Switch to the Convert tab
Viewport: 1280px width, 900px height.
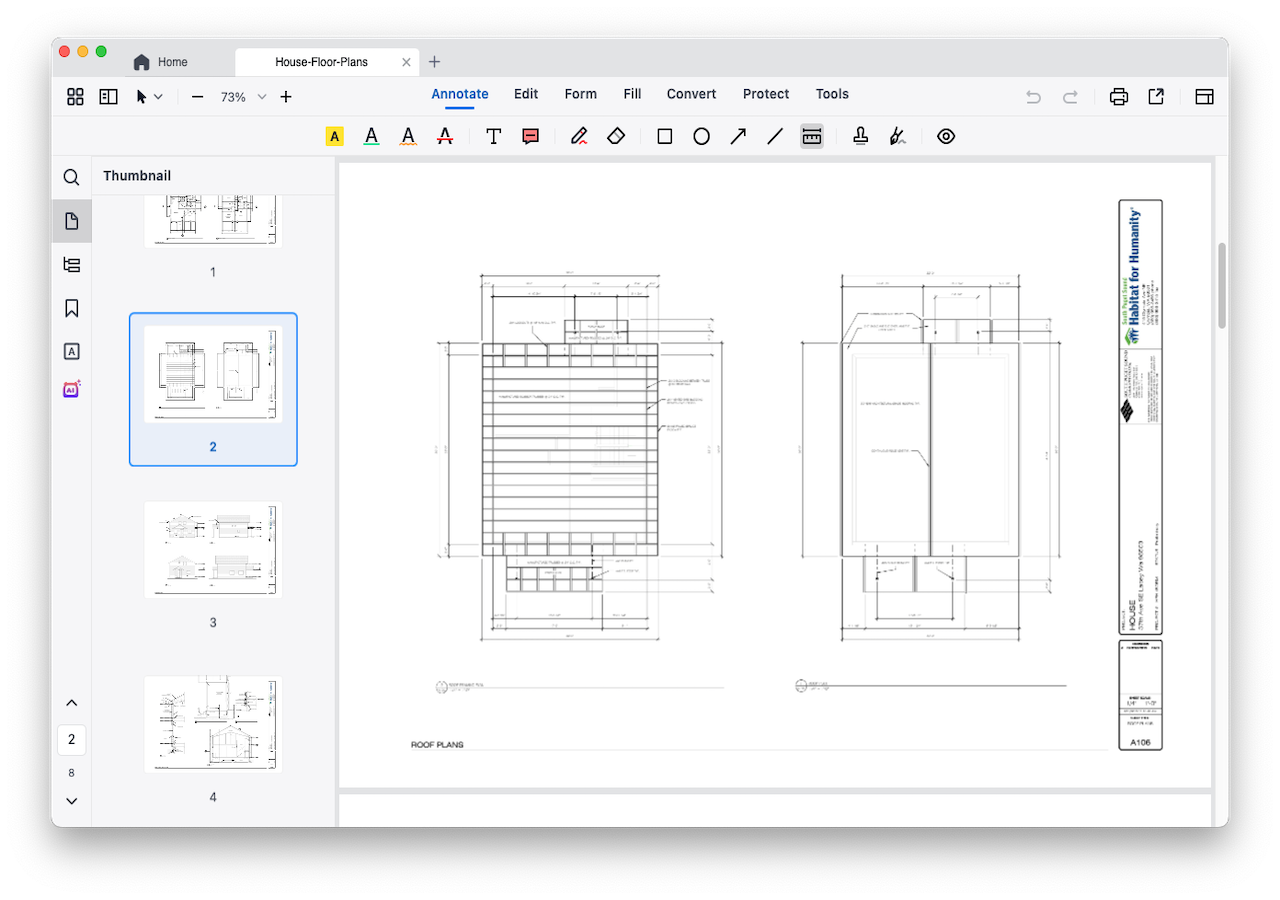pyautogui.click(x=691, y=94)
